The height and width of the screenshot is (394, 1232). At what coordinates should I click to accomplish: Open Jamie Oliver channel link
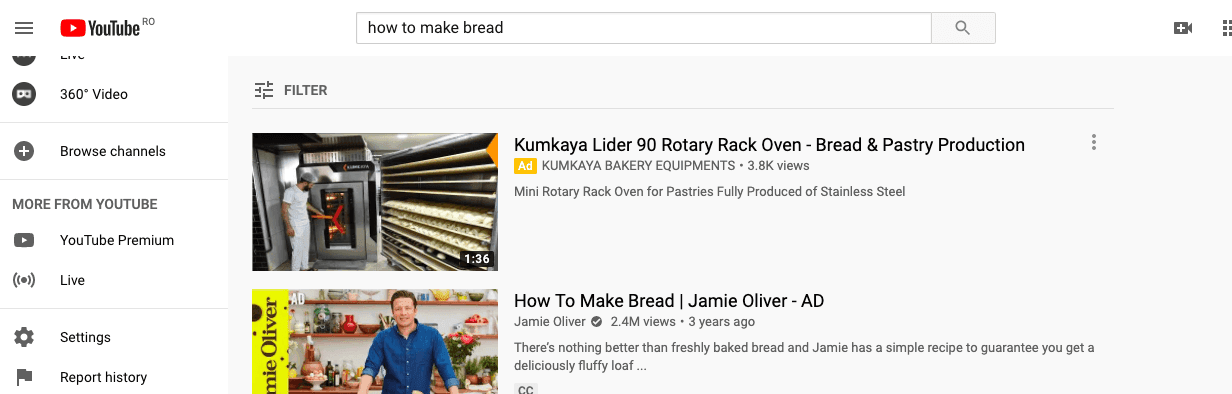550,322
